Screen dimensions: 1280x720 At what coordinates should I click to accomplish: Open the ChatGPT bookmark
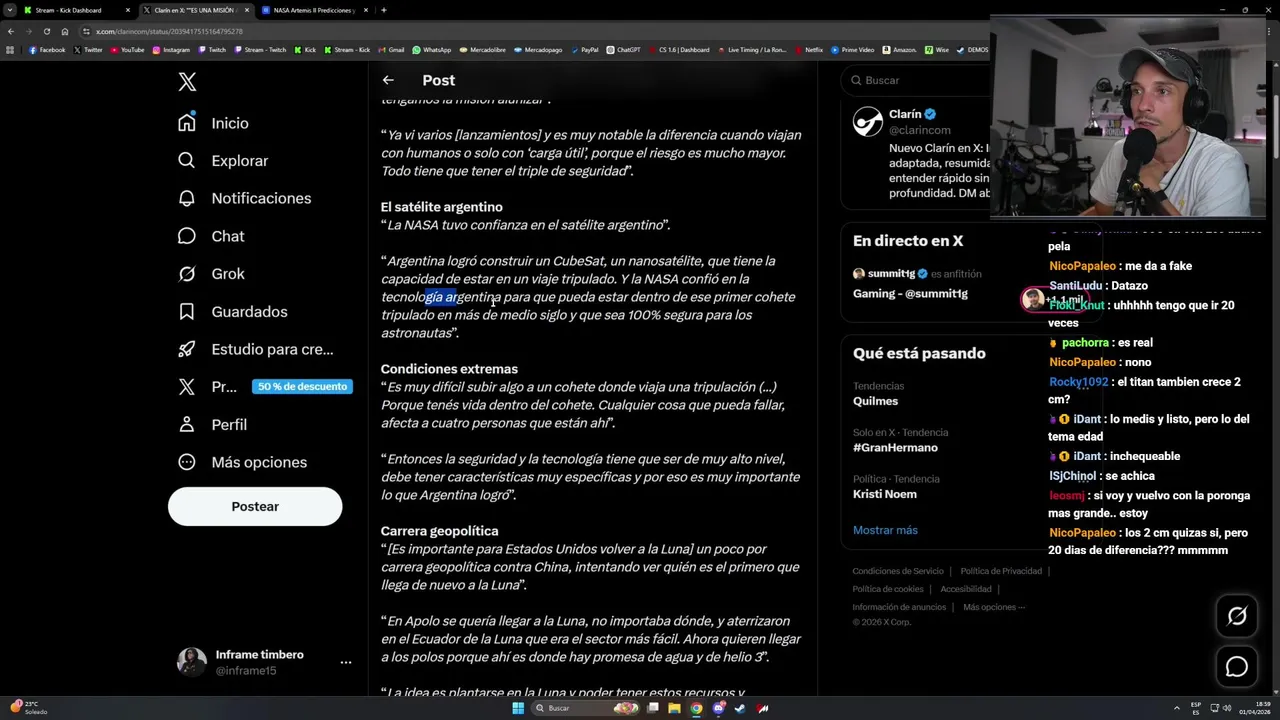click(623, 50)
